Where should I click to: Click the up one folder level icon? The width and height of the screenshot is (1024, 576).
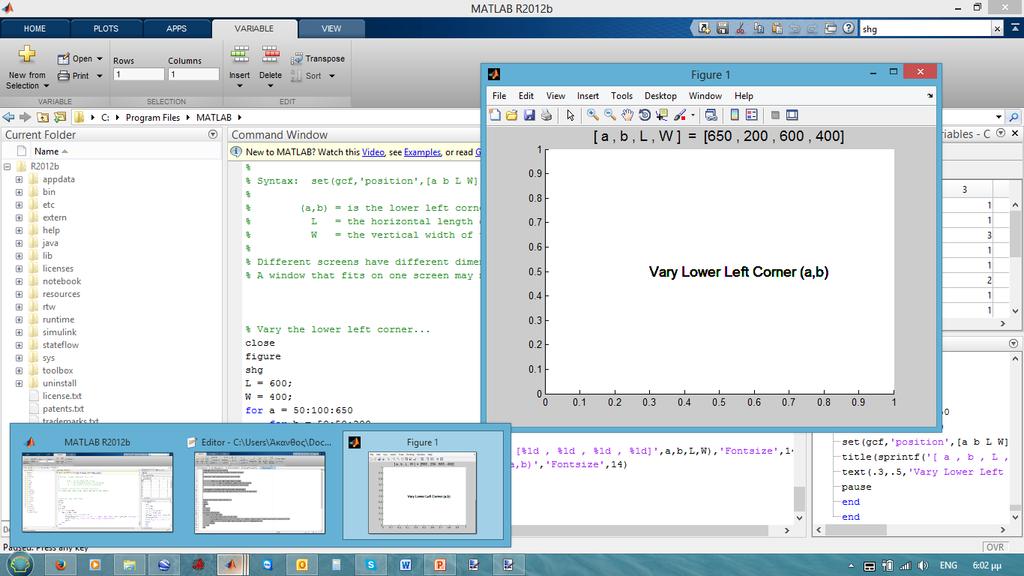(x=42, y=117)
